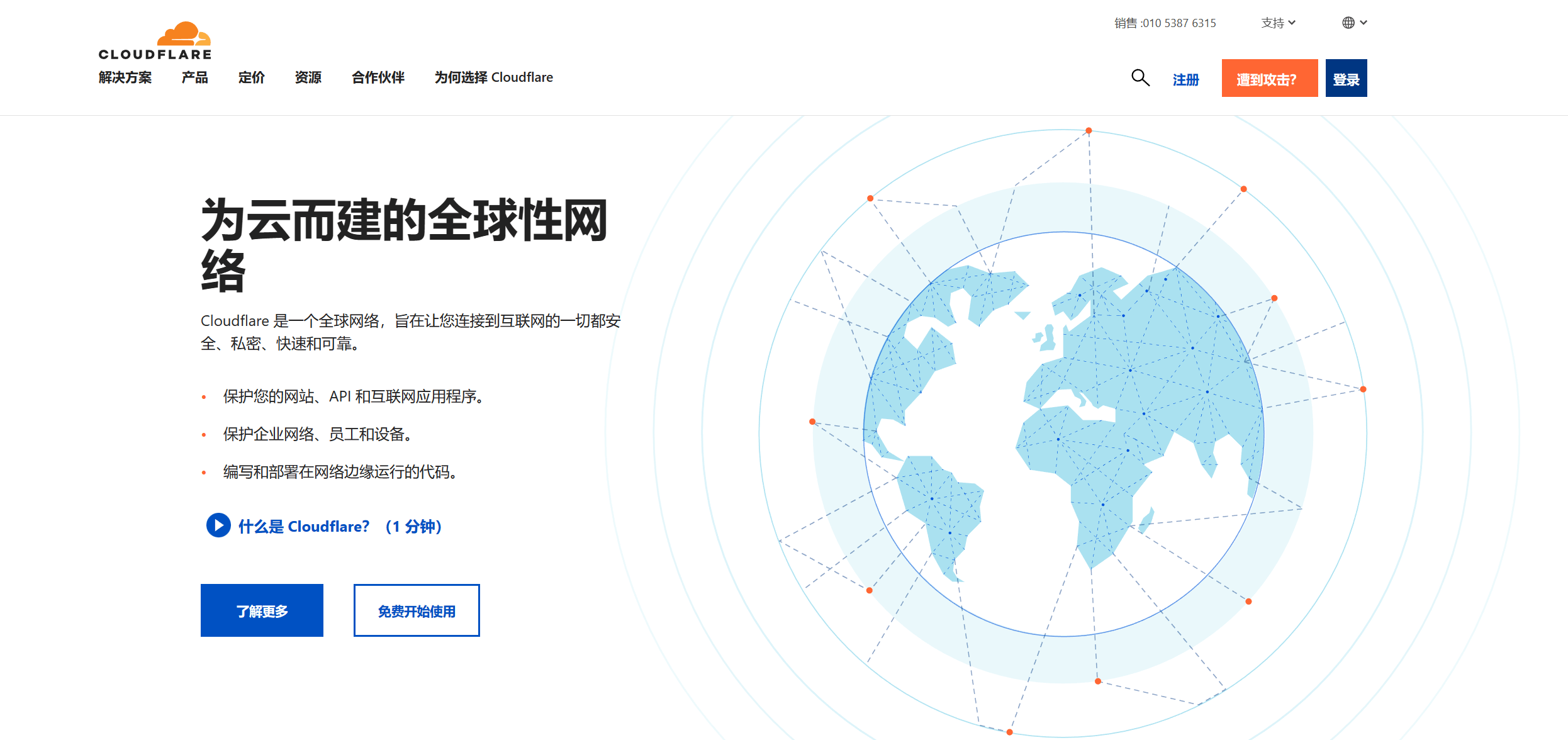Viewport: 1568px width, 740px height.
Task: Click the 遭到攻击? emergency button
Action: coord(1269,77)
